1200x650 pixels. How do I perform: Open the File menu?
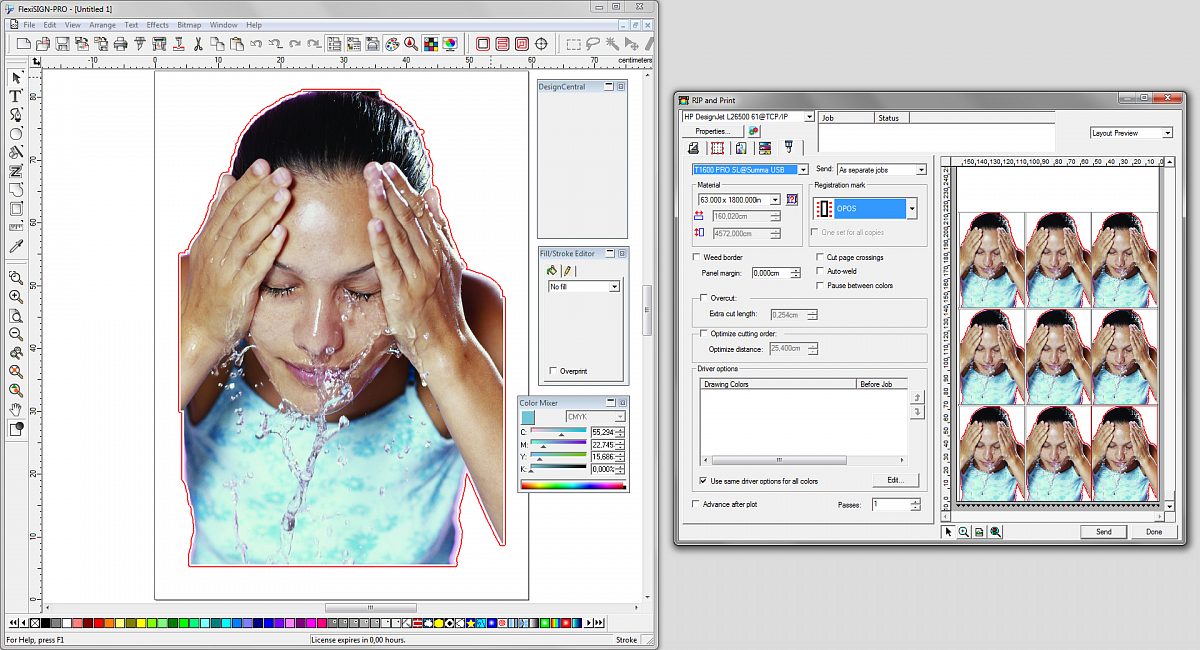click(x=29, y=25)
